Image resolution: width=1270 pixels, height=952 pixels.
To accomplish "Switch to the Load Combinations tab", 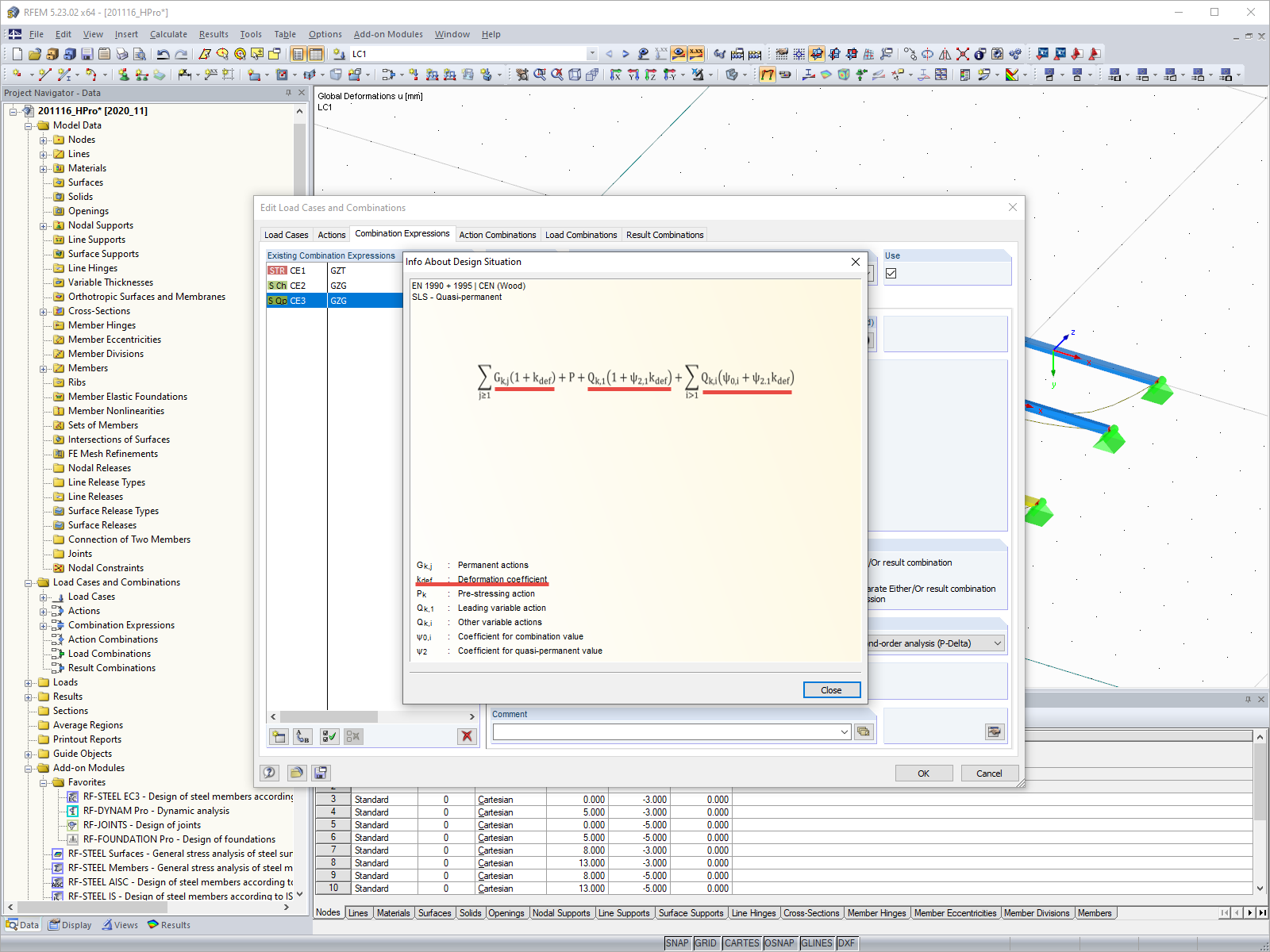I will (581, 235).
